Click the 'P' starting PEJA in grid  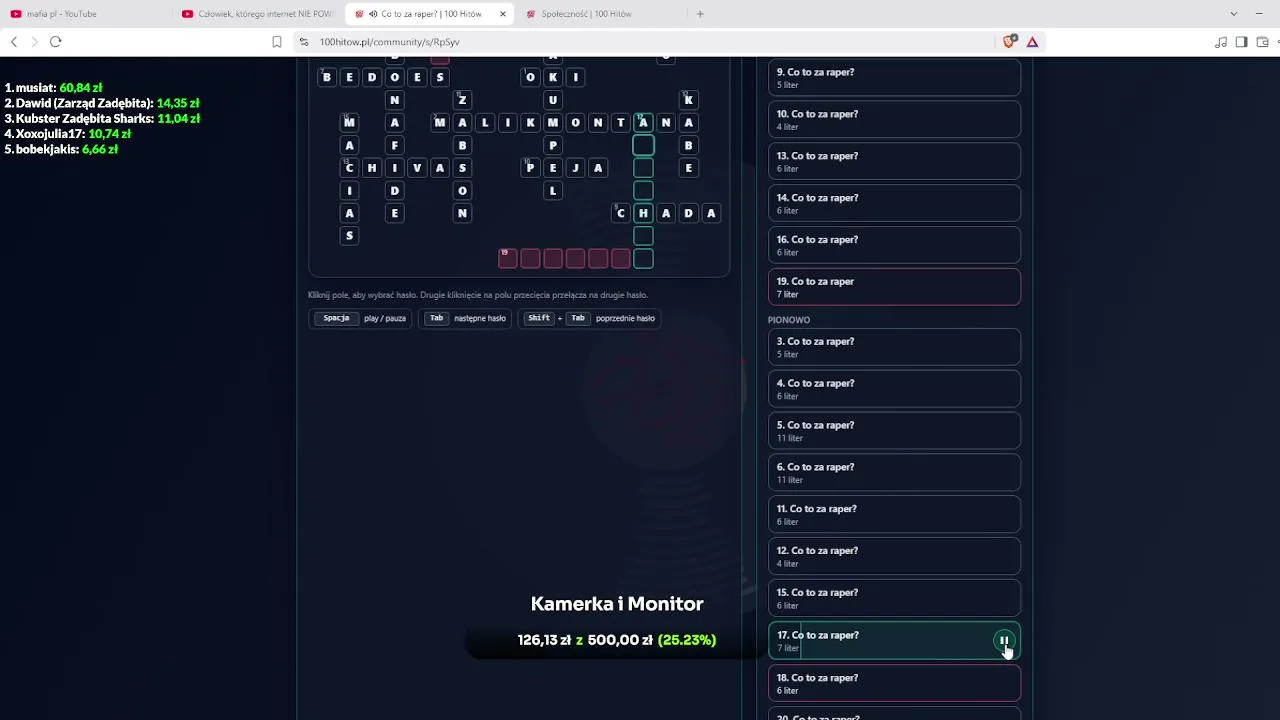pos(530,168)
